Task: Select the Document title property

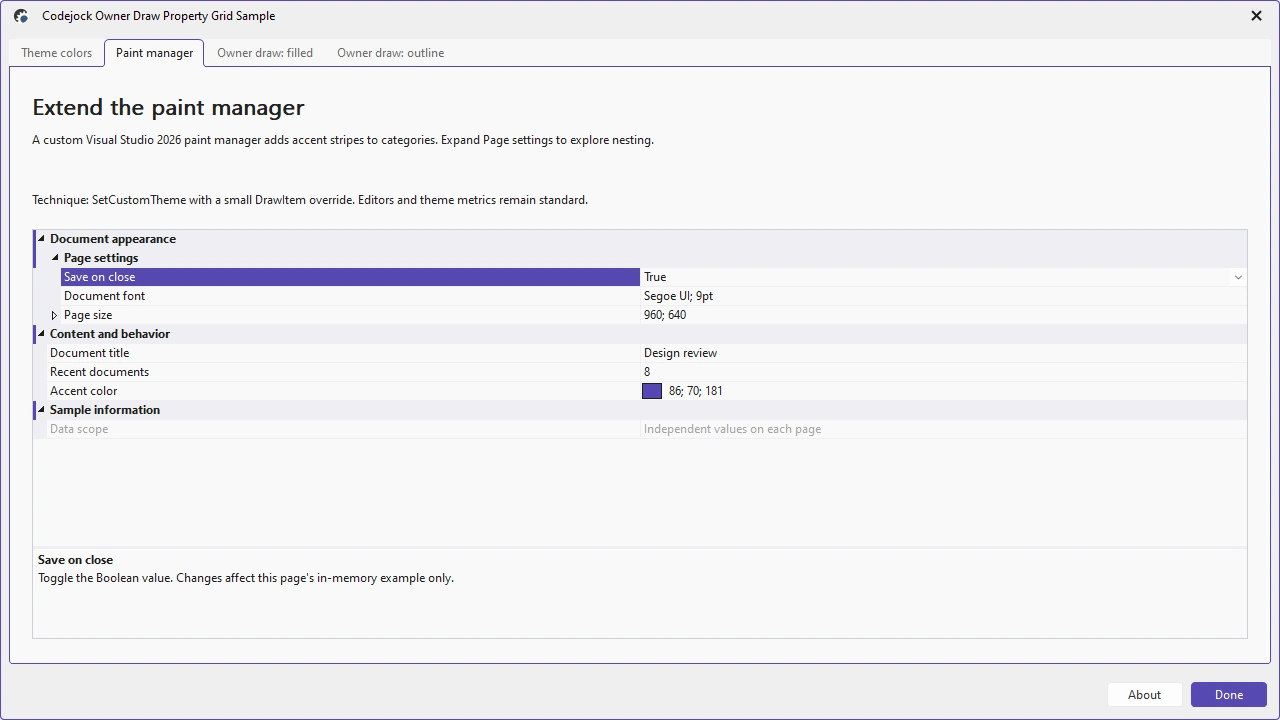Action: click(x=89, y=353)
